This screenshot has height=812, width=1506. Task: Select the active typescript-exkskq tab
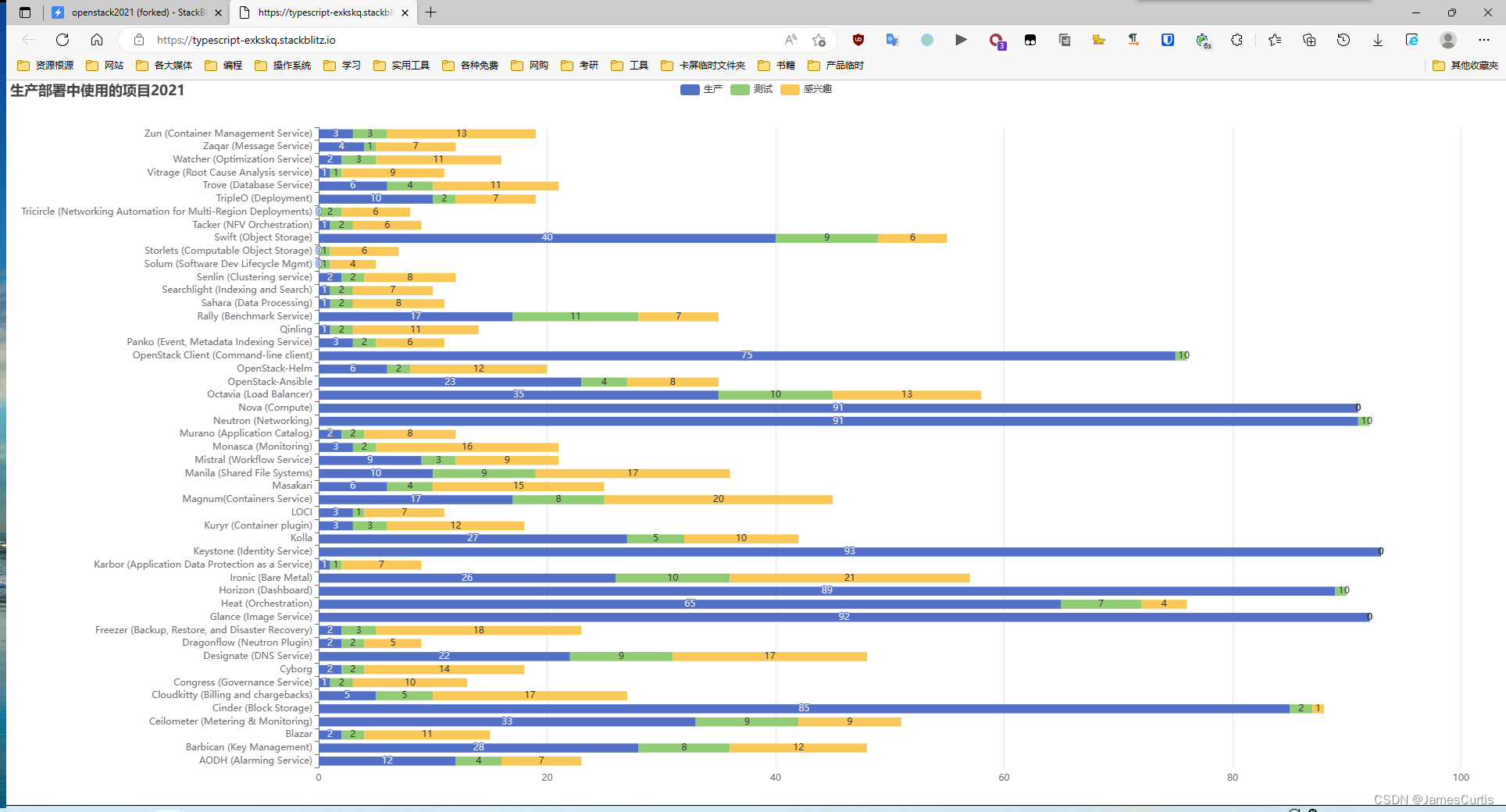(x=320, y=12)
